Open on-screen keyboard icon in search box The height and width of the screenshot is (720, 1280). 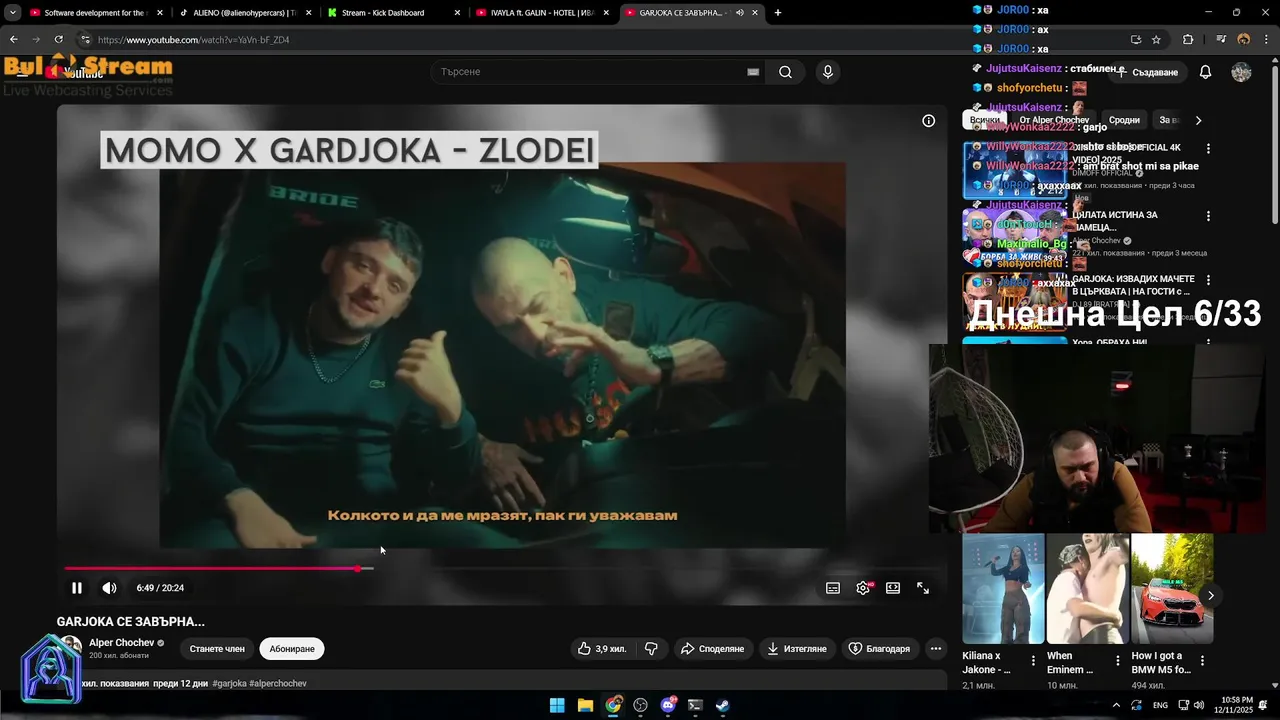pos(753,72)
